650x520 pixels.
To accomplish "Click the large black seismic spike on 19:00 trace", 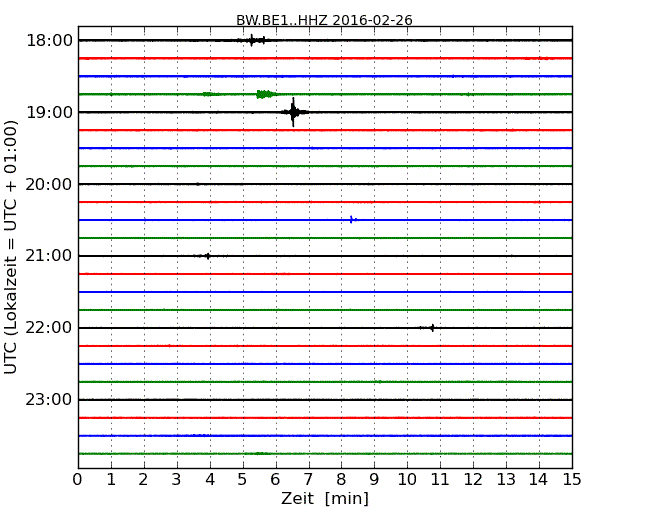I will coord(293,112).
